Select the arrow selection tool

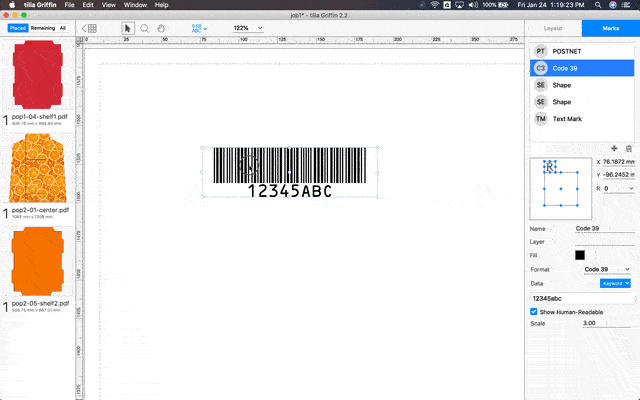[128, 28]
